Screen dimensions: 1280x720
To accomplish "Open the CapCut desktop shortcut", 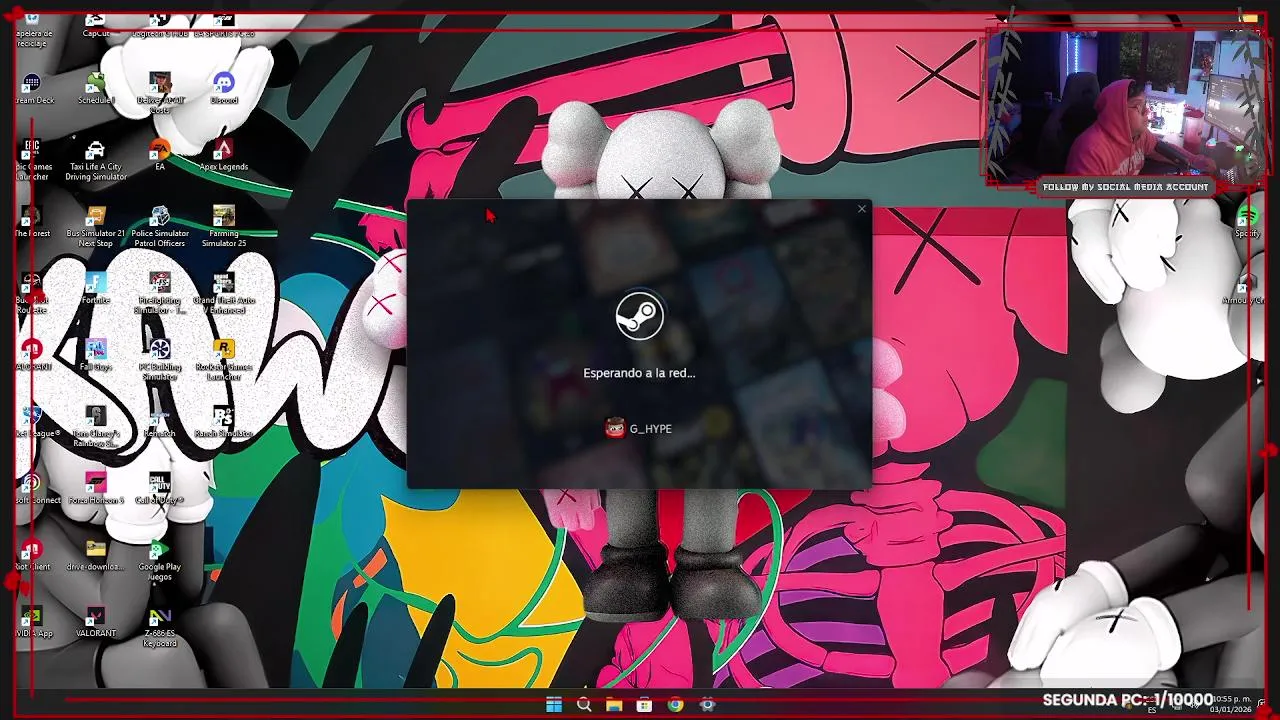I will (96, 25).
